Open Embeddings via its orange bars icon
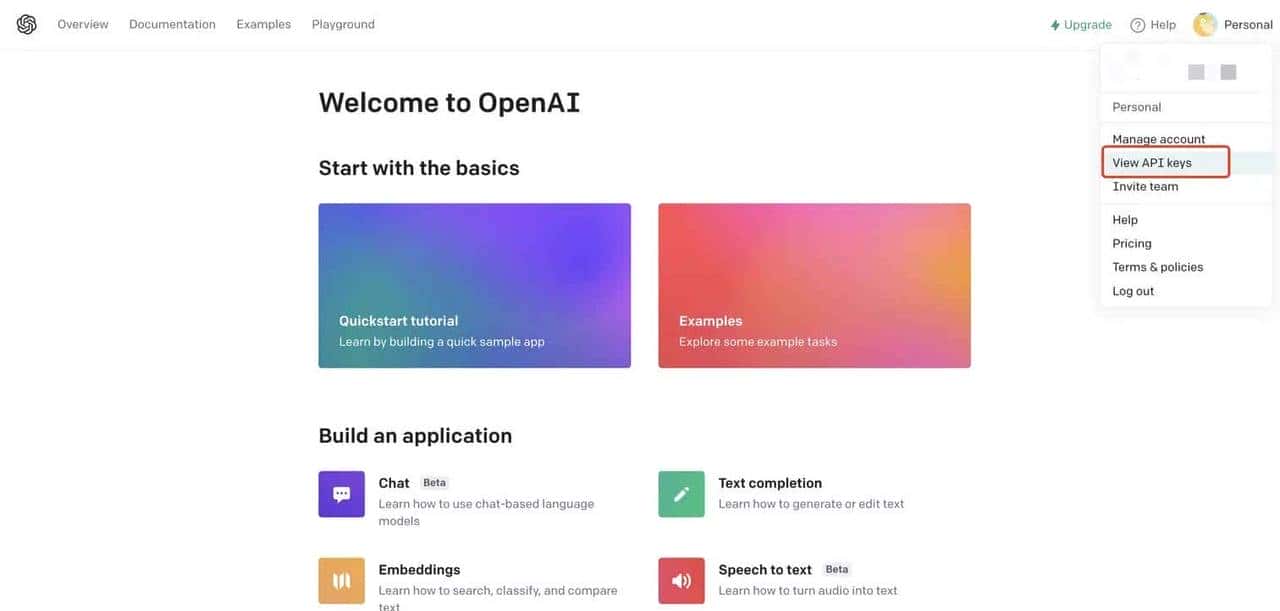1280x611 pixels. coord(341,580)
